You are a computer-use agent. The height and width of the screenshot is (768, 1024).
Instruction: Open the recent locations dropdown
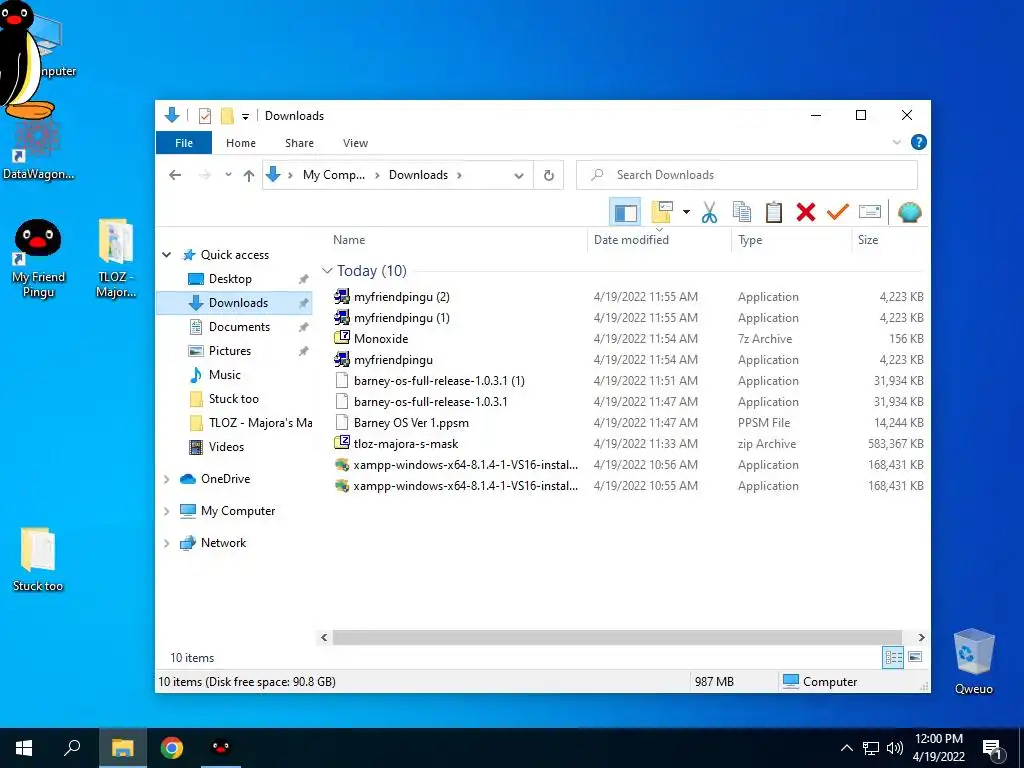(228, 175)
